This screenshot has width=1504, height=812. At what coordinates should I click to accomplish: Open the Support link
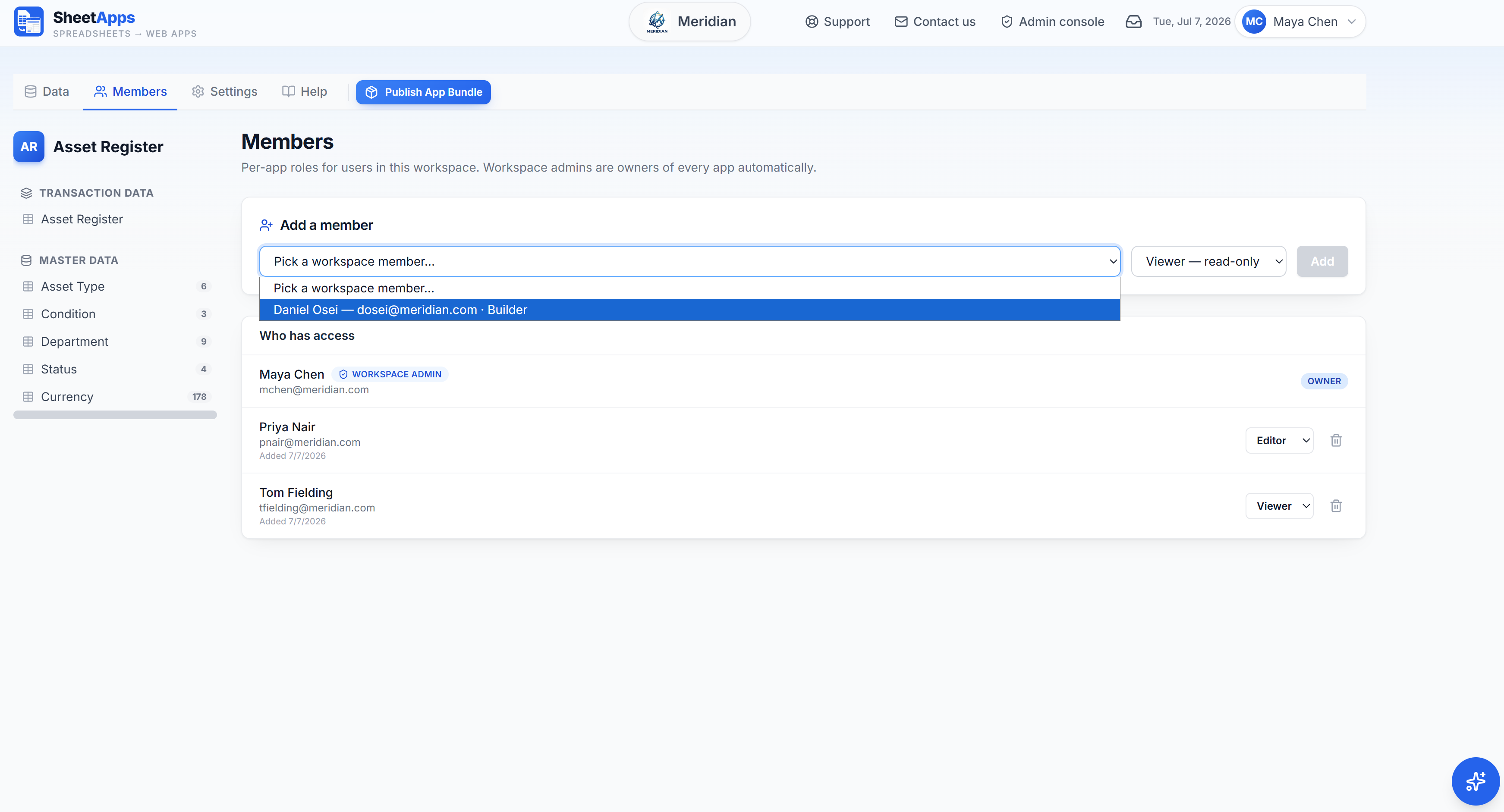click(x=837, y=22)
